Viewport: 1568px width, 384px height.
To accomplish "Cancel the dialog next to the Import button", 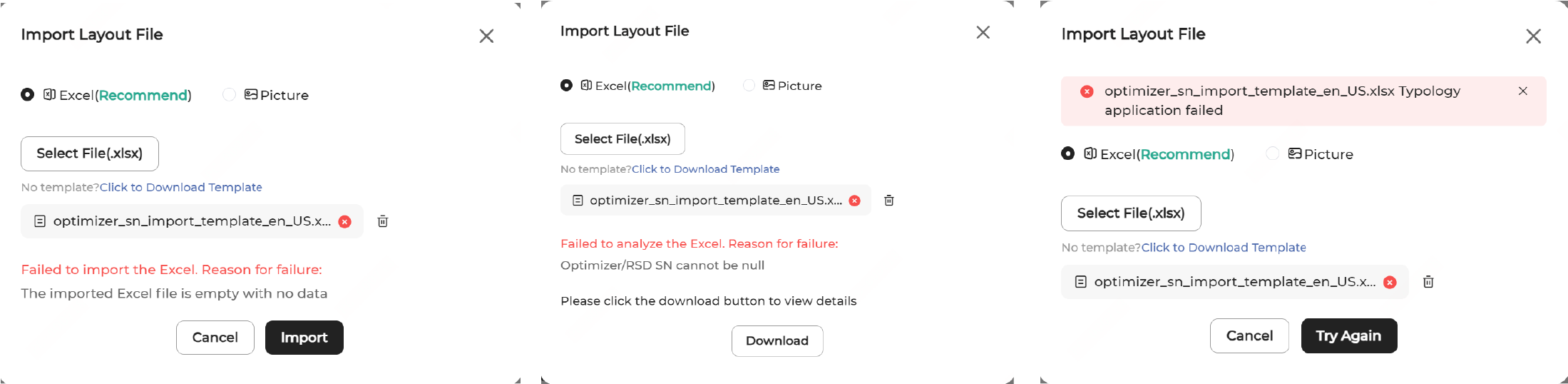I will (x=215, y=338).
